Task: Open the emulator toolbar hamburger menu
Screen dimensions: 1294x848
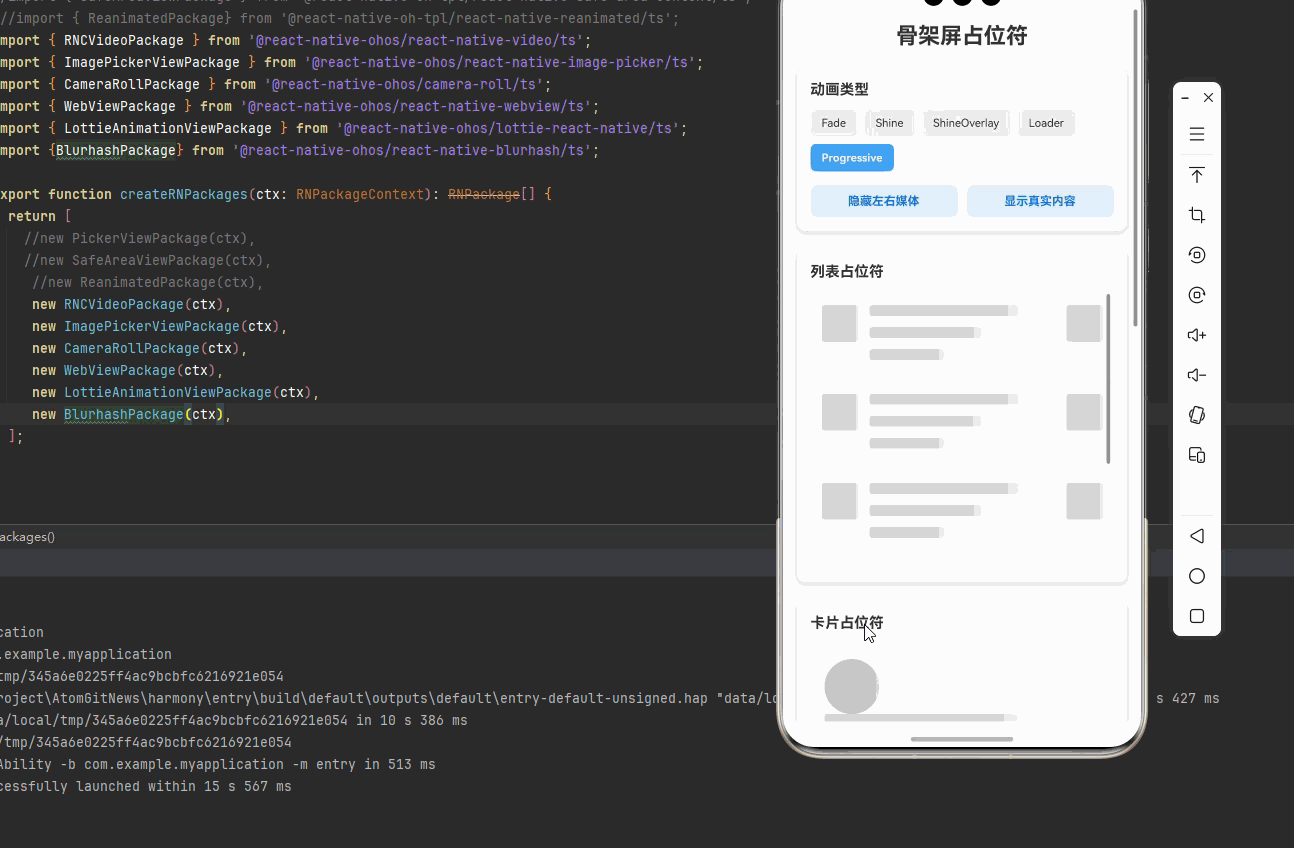Action: [x=1197, y=134]
